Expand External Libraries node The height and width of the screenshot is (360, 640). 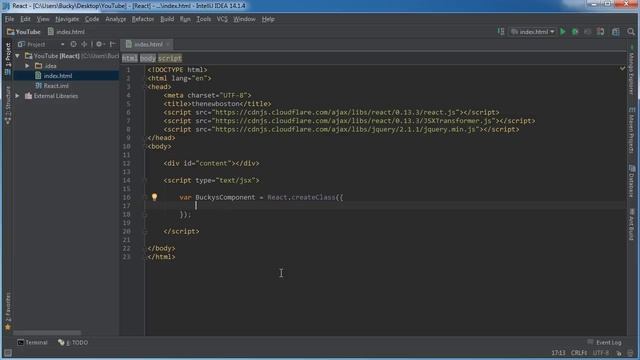click(17, 96)
